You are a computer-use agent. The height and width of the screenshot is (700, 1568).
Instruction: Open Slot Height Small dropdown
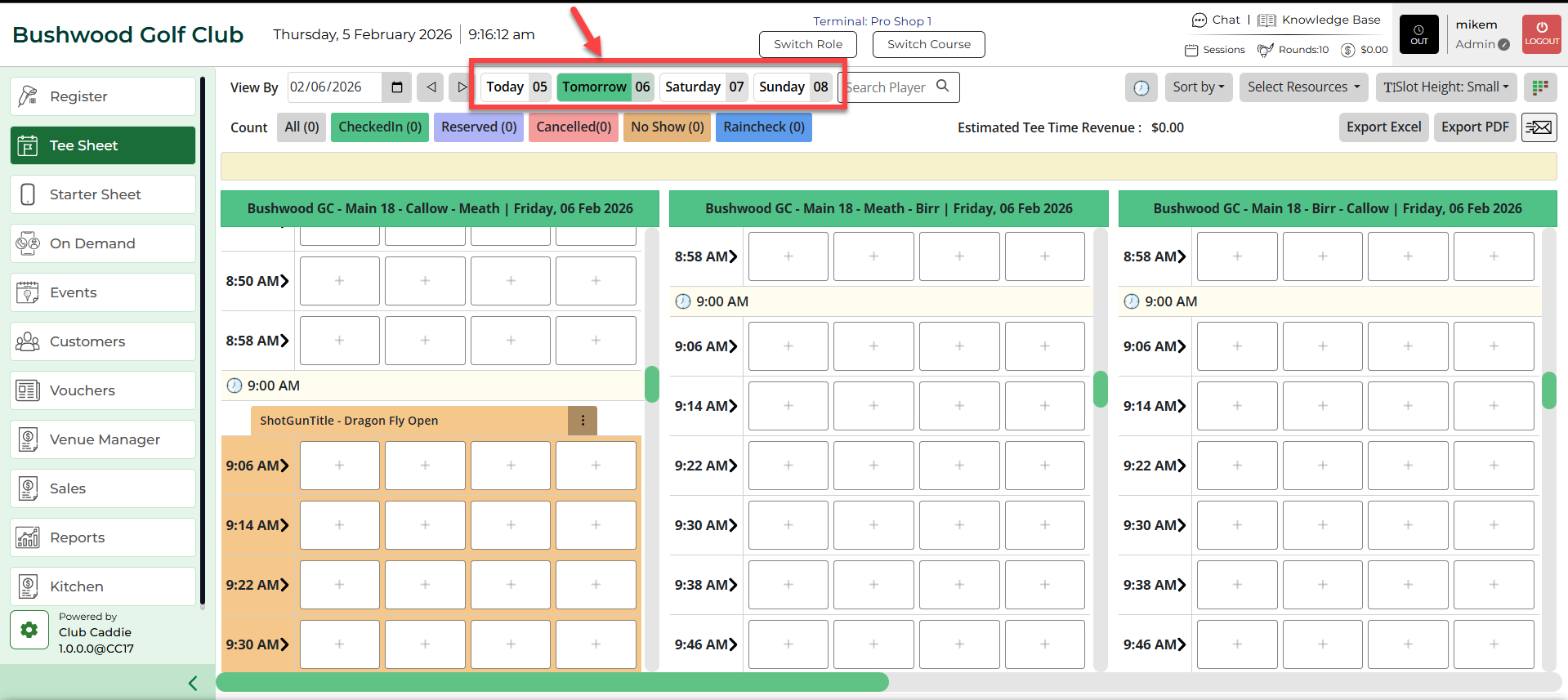click(x=1445, y=87)
